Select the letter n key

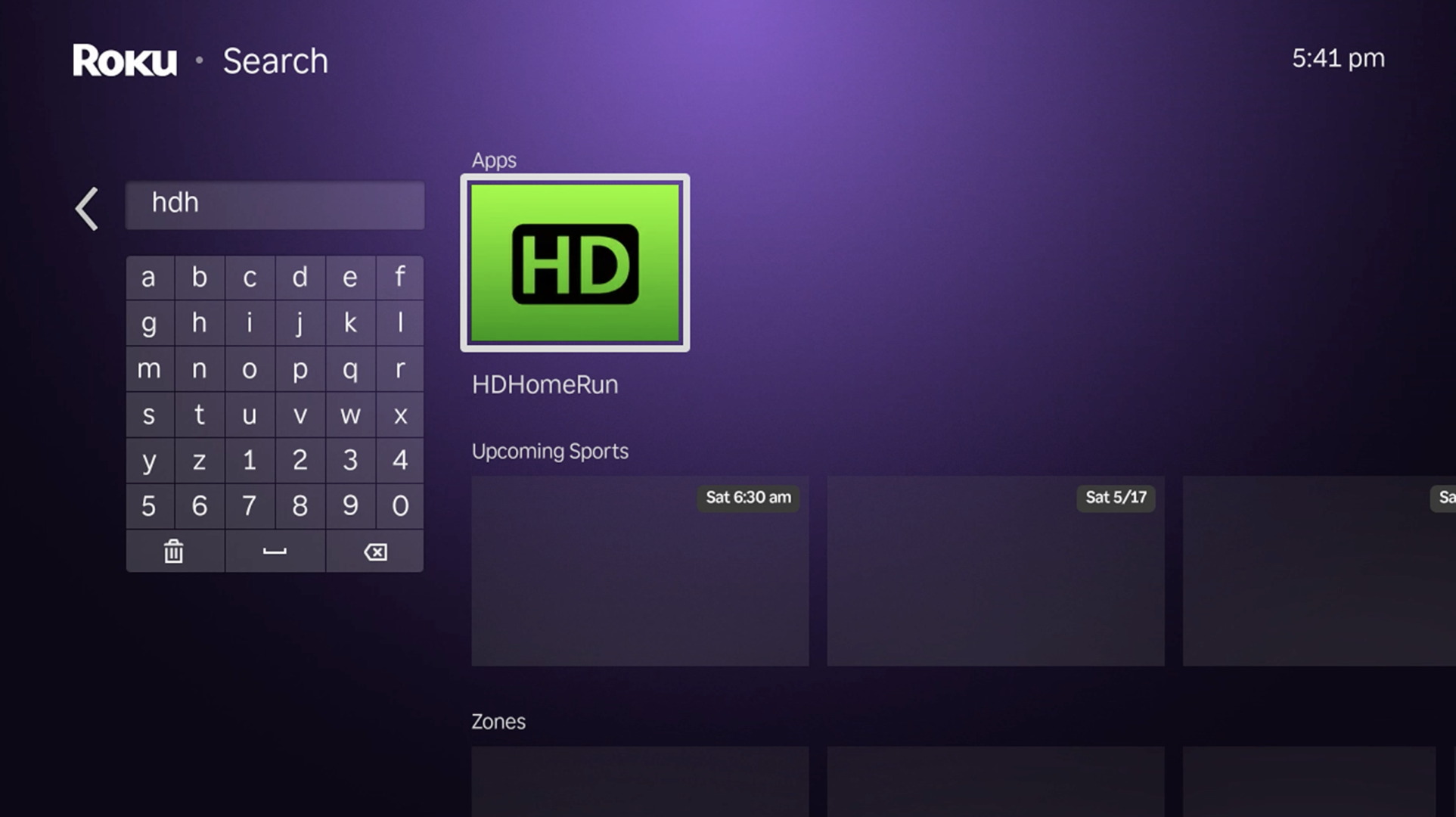(200, 369)
